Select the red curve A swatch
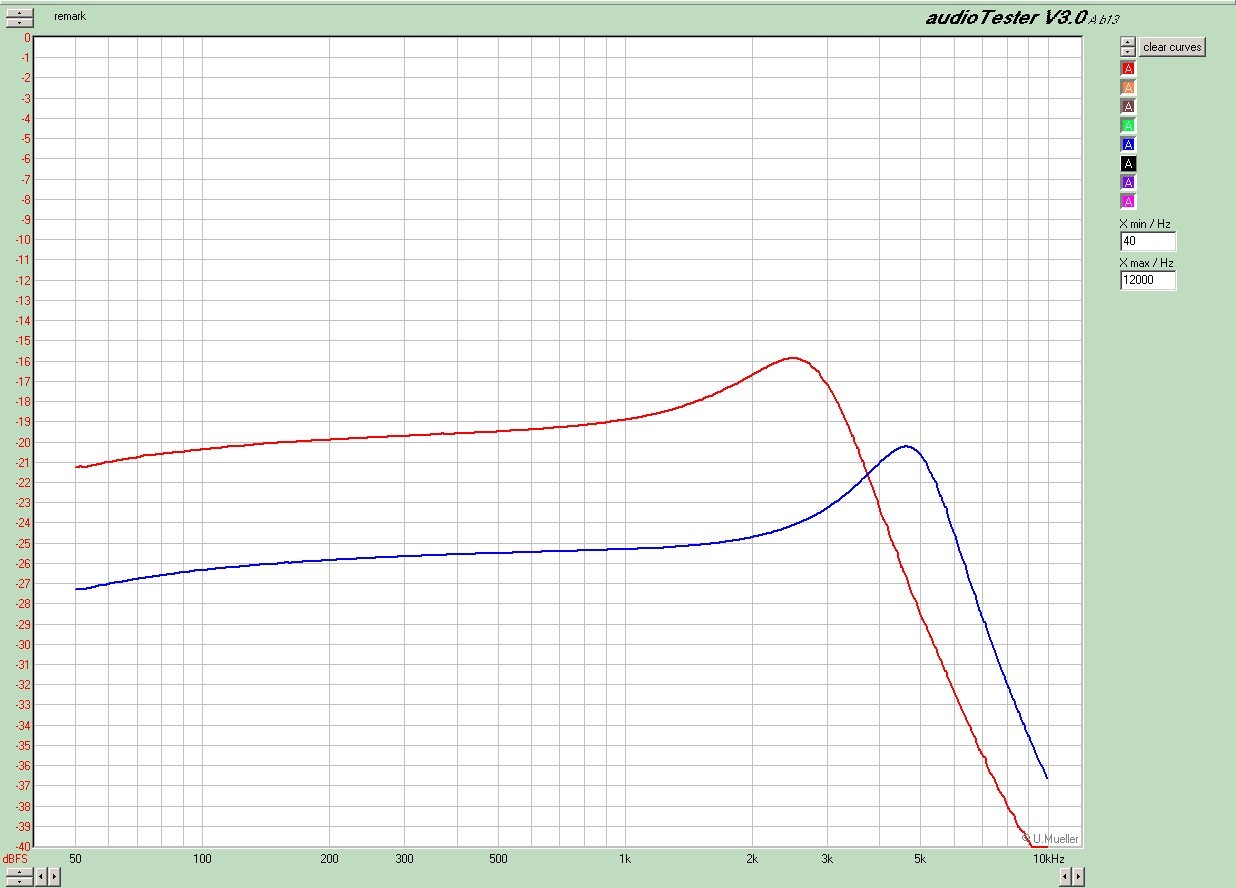Image resolution: width=1236 pixels, height=888 pixels. tap(1128, 68)
